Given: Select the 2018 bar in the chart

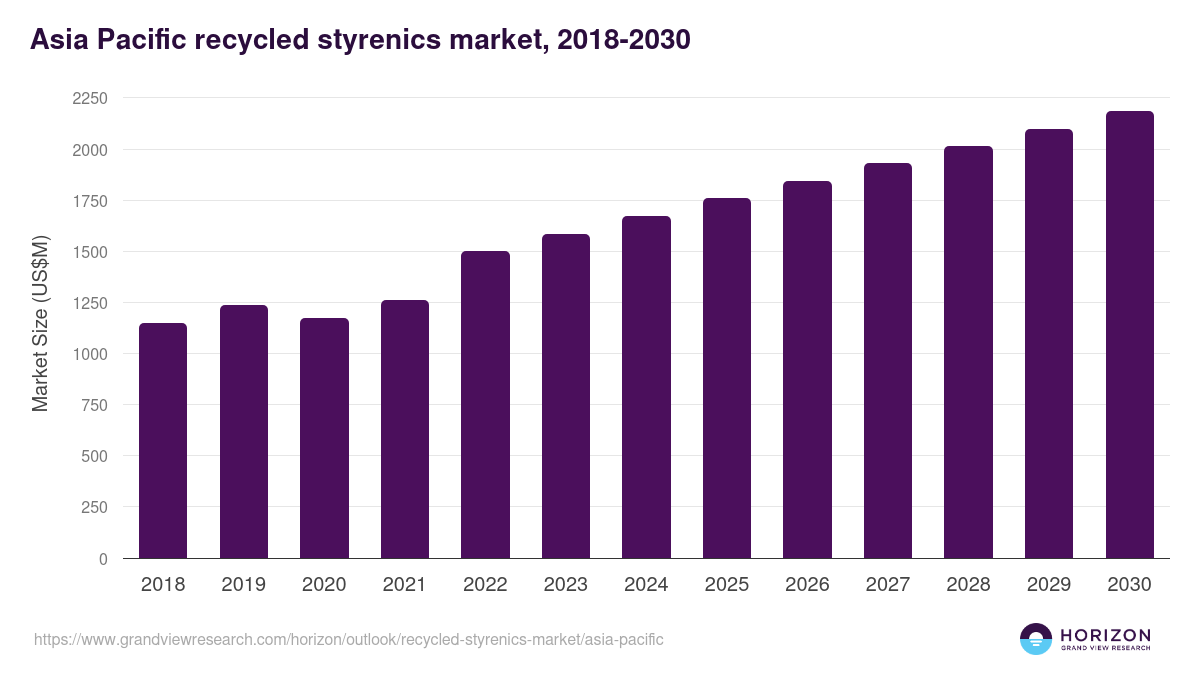Looking at the screenshot, I should click(x=163, y=441).
